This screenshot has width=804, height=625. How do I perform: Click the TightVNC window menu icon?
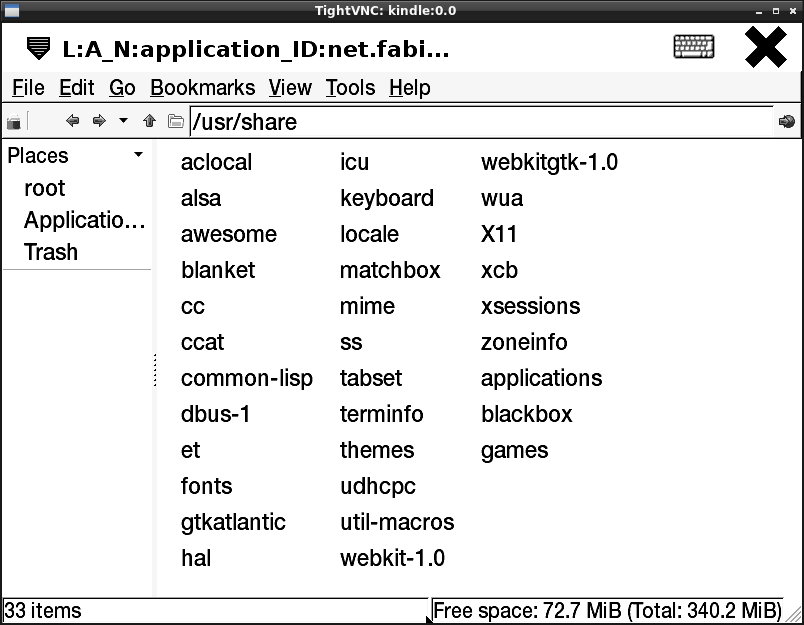point(11,10)
